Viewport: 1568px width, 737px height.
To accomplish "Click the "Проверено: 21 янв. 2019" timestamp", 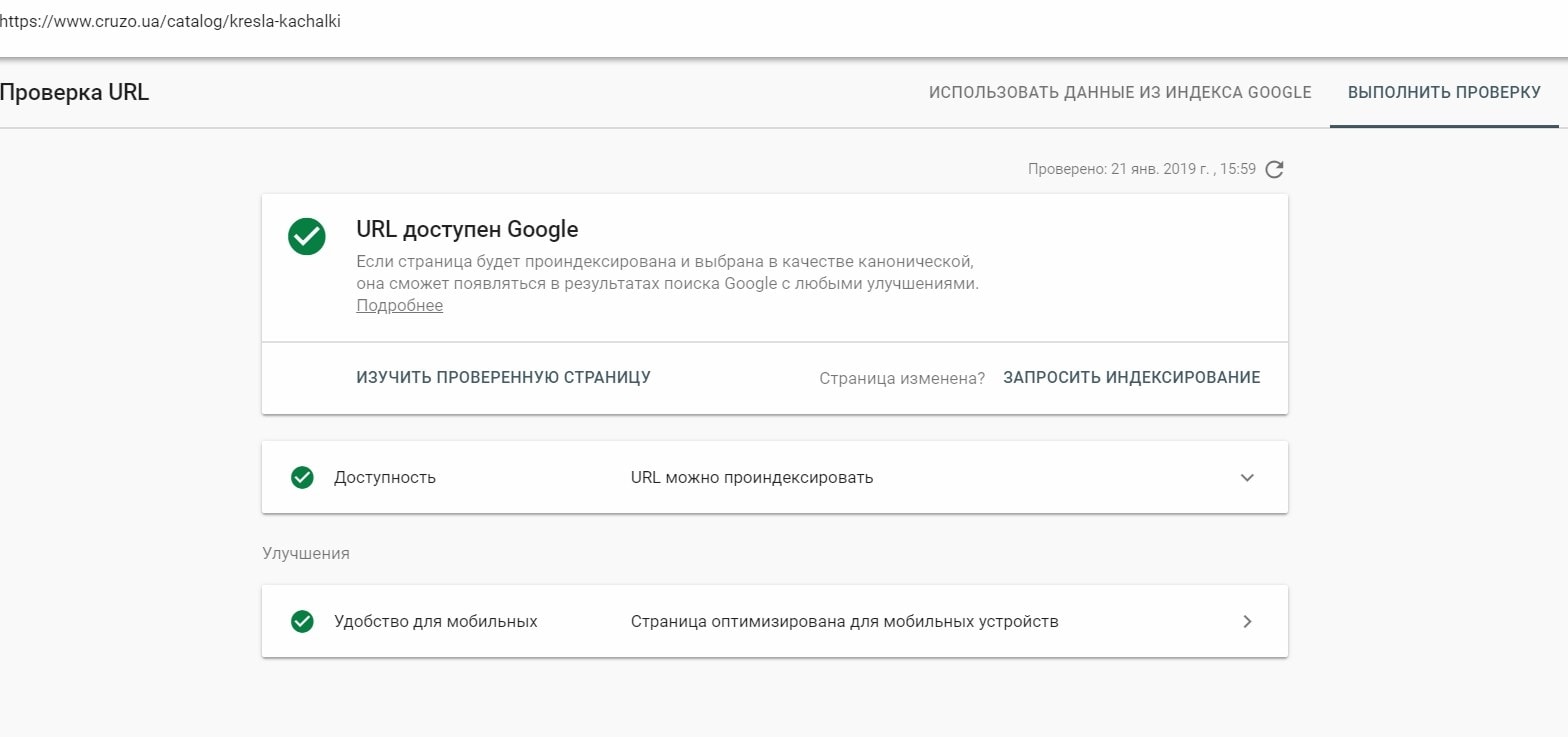I will pyautogui.click(x=1141, y=169).
